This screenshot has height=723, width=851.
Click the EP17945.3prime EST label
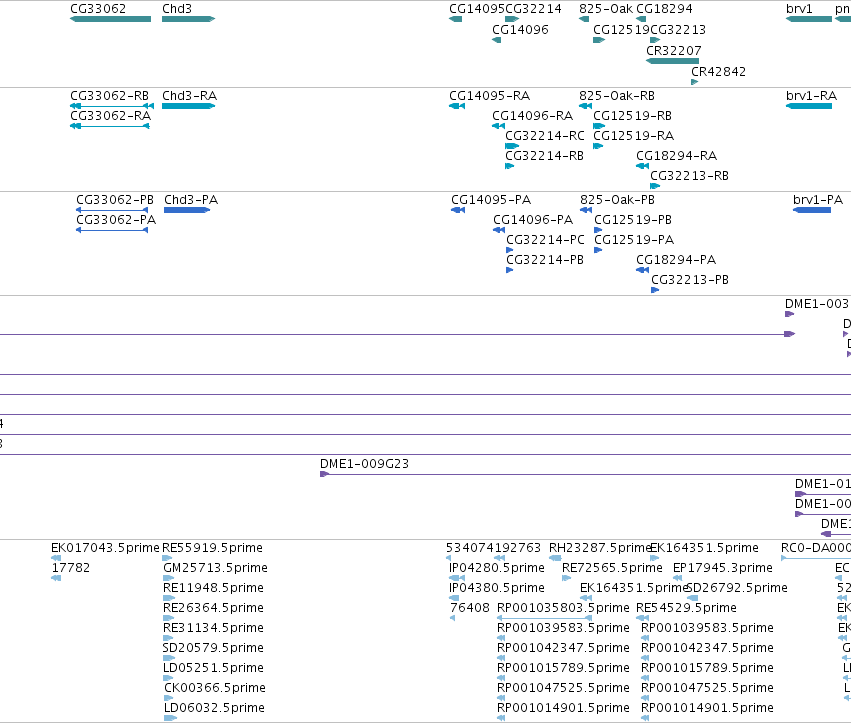click(723, 568)
